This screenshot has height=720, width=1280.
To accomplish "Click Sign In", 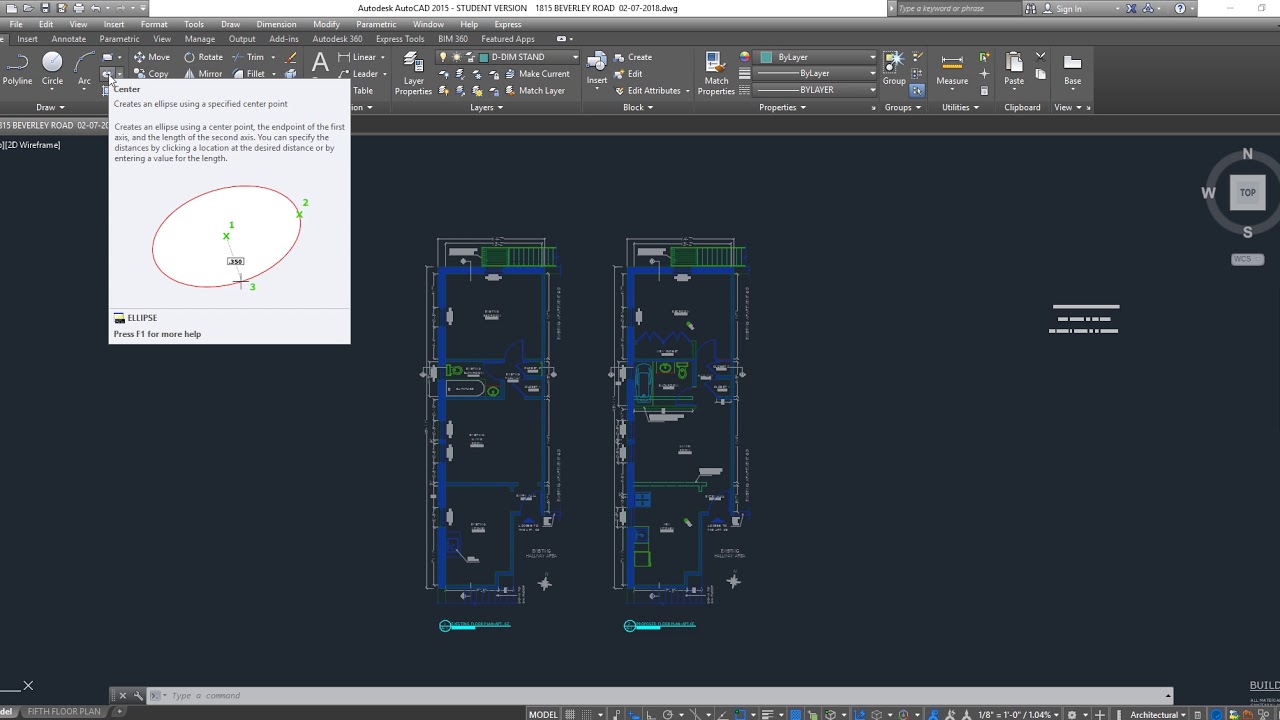I will pyautogui.click(x=1068, y=8).
